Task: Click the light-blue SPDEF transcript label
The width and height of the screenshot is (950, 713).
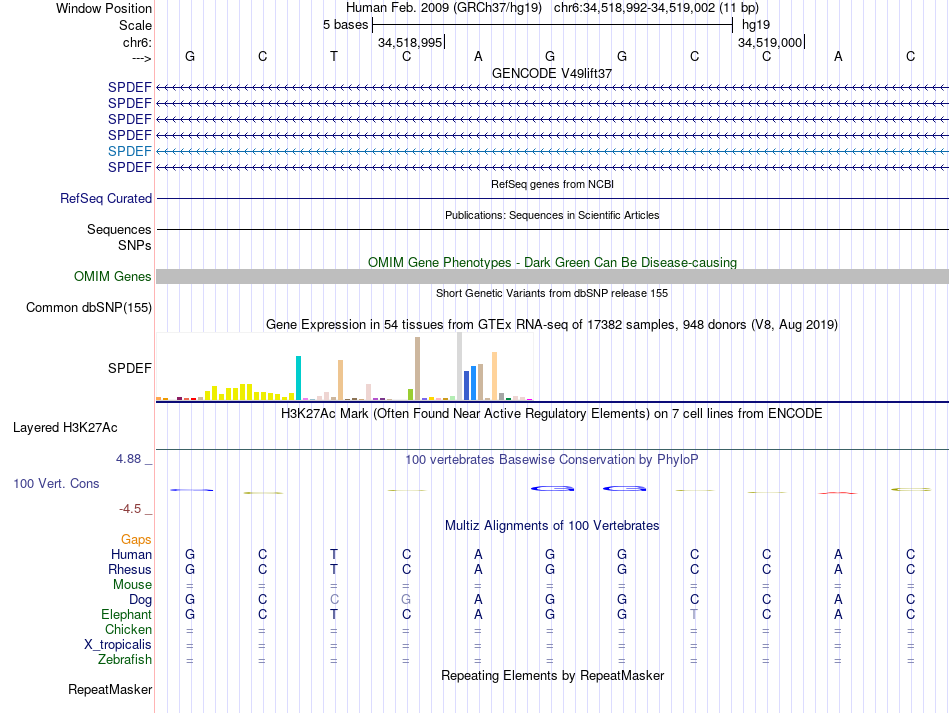Action: pos(130,151)
